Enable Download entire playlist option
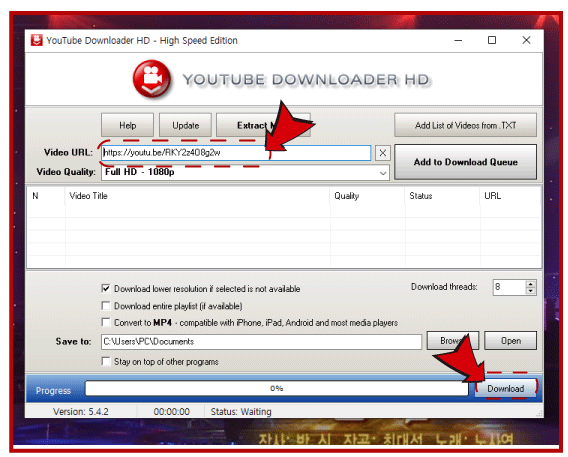This screenshot has width=568, height=457. (106, 306)
